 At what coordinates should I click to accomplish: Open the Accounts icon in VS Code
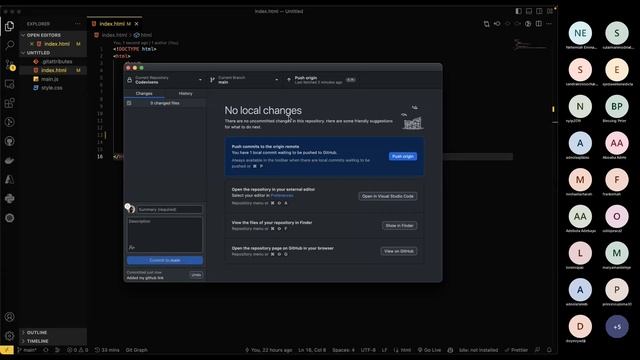(x=9, y=317)
